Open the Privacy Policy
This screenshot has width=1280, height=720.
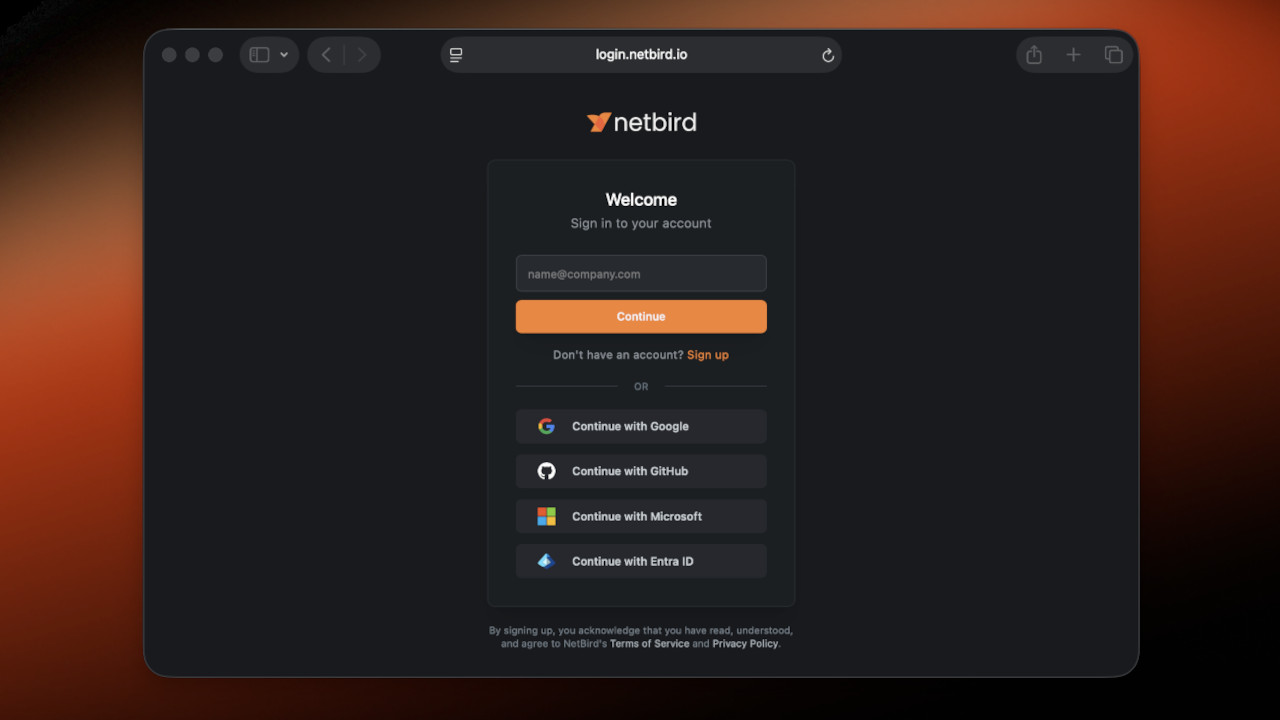click(x=744, y=643)
